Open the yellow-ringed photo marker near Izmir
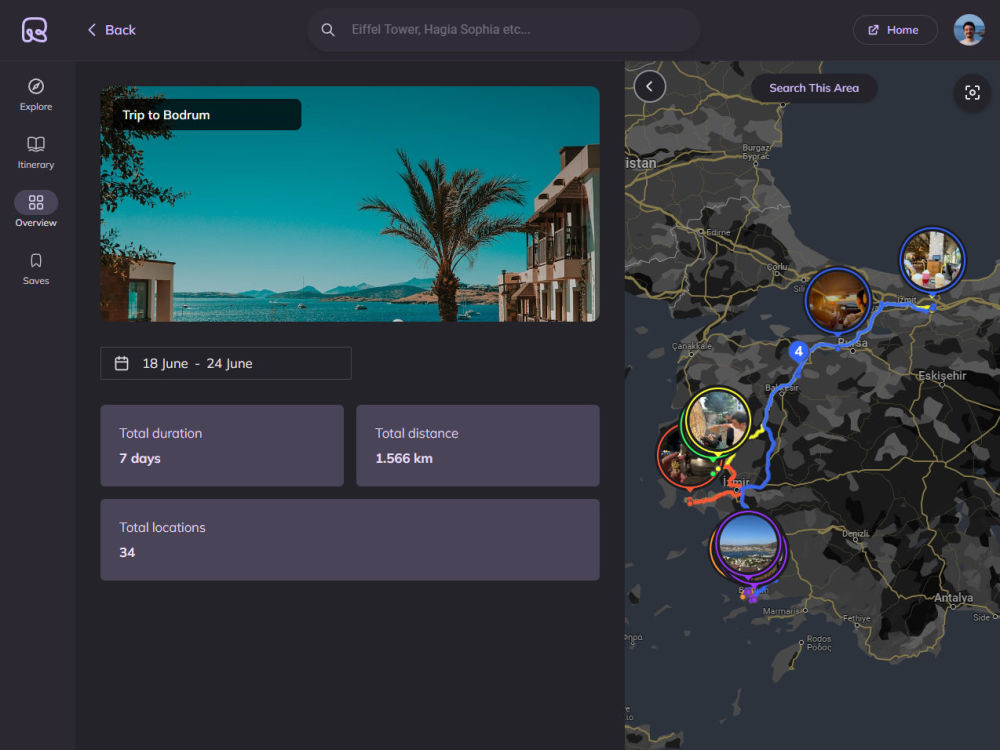This screenshot has width=1000, height=750. (x=717, y=420)
